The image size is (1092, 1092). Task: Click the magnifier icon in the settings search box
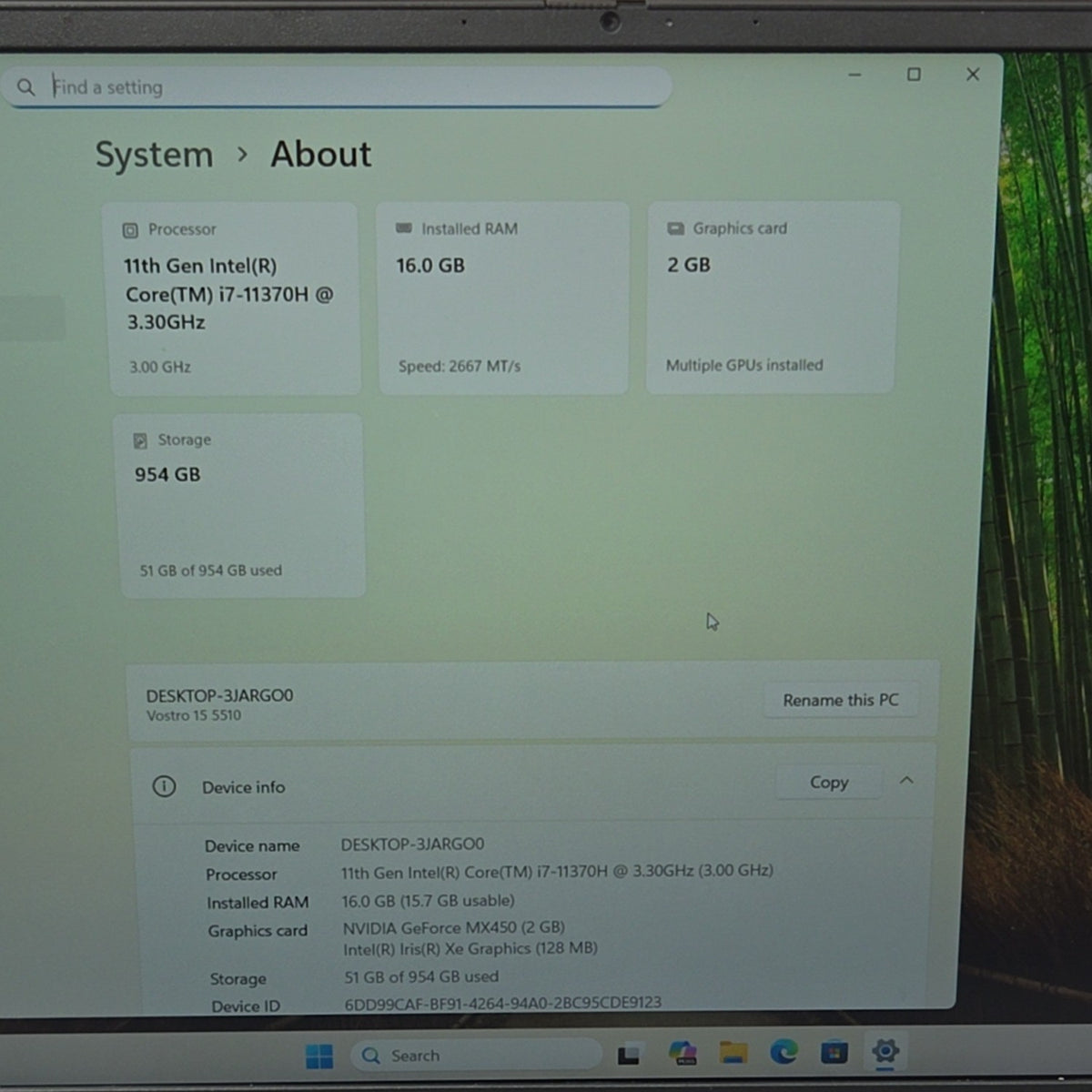(25, 87)
